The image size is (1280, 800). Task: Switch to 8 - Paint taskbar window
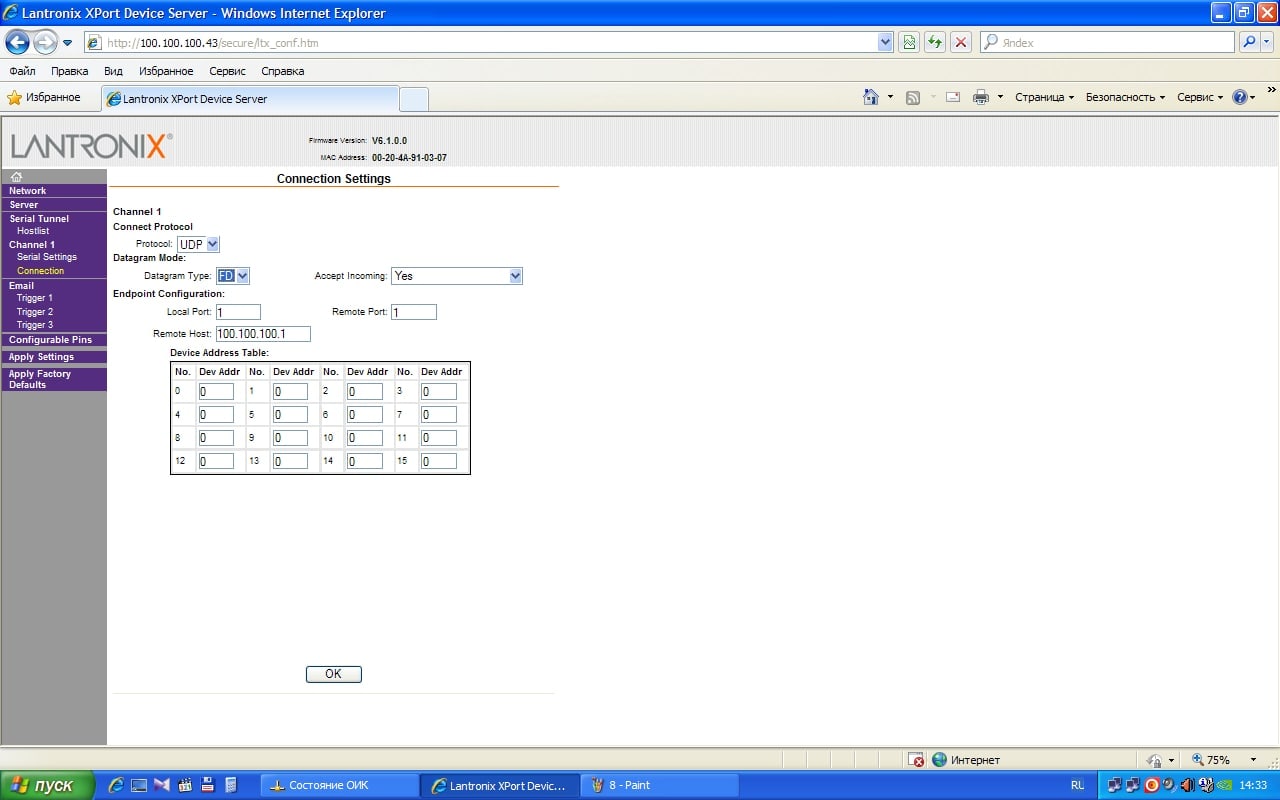click(658, 785)
